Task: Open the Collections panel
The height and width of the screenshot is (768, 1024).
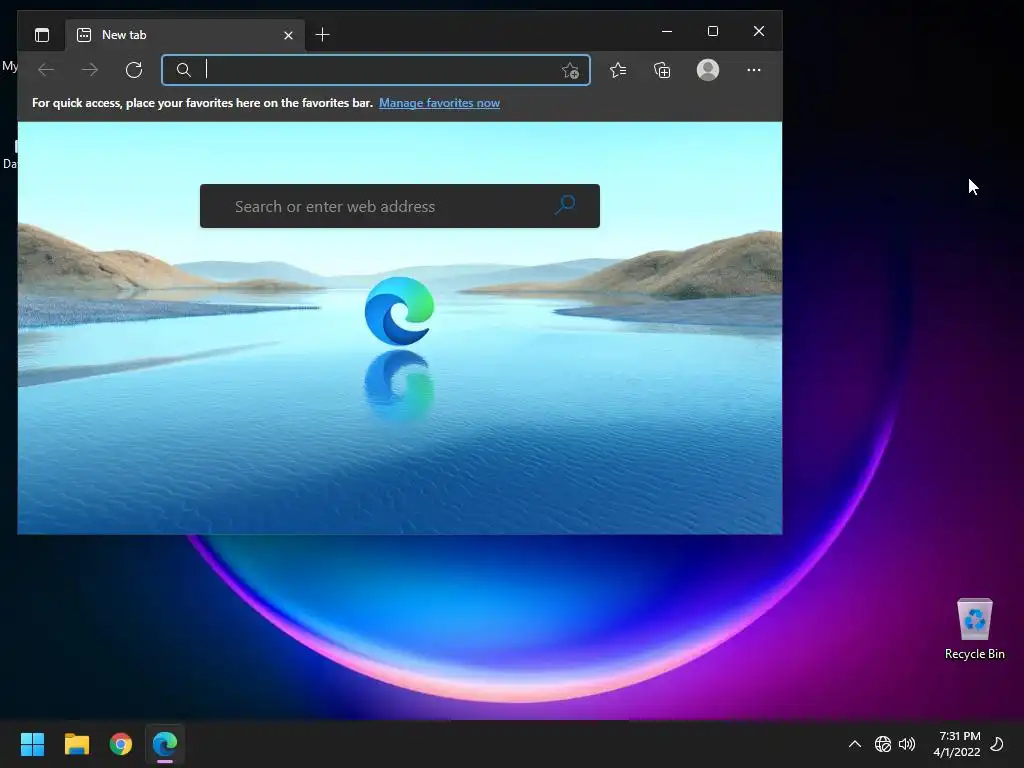Action: [662, 70]
